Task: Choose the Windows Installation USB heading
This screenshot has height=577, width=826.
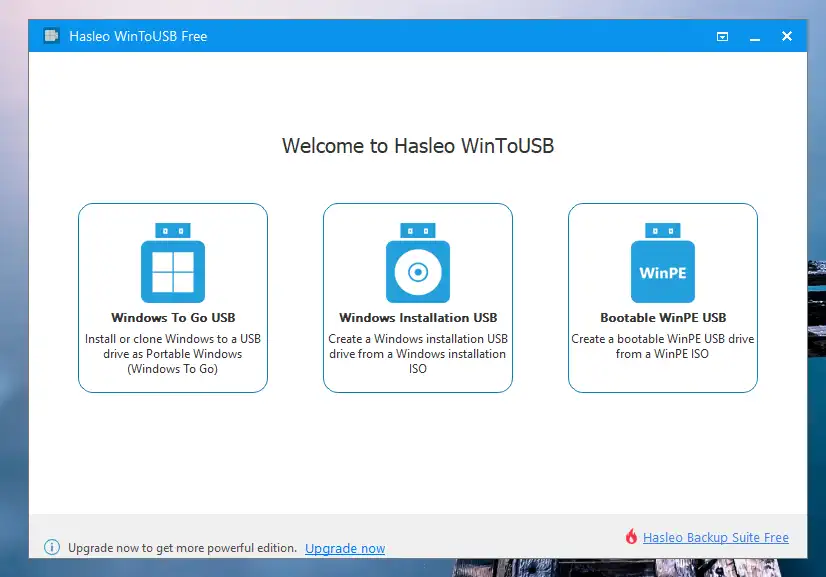Action: (418, 318)
